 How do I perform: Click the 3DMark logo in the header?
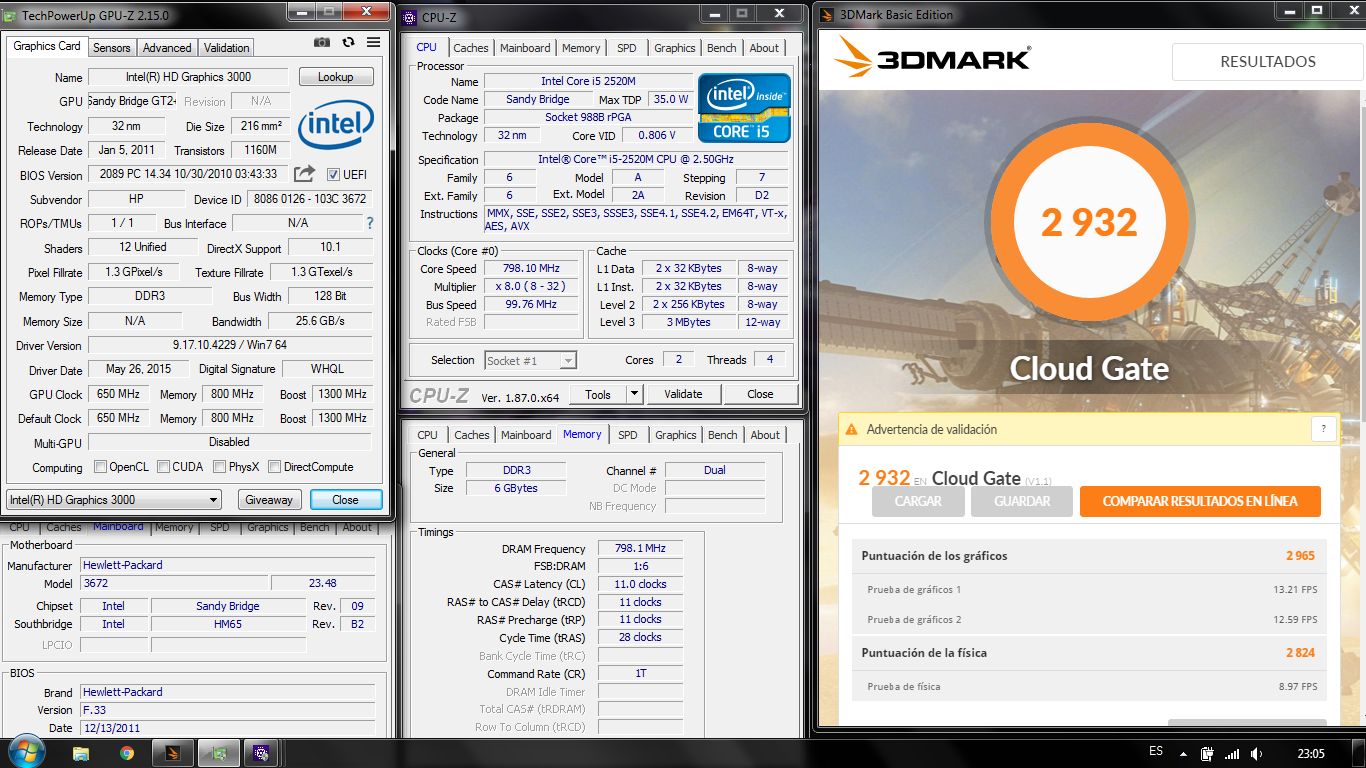932,59
